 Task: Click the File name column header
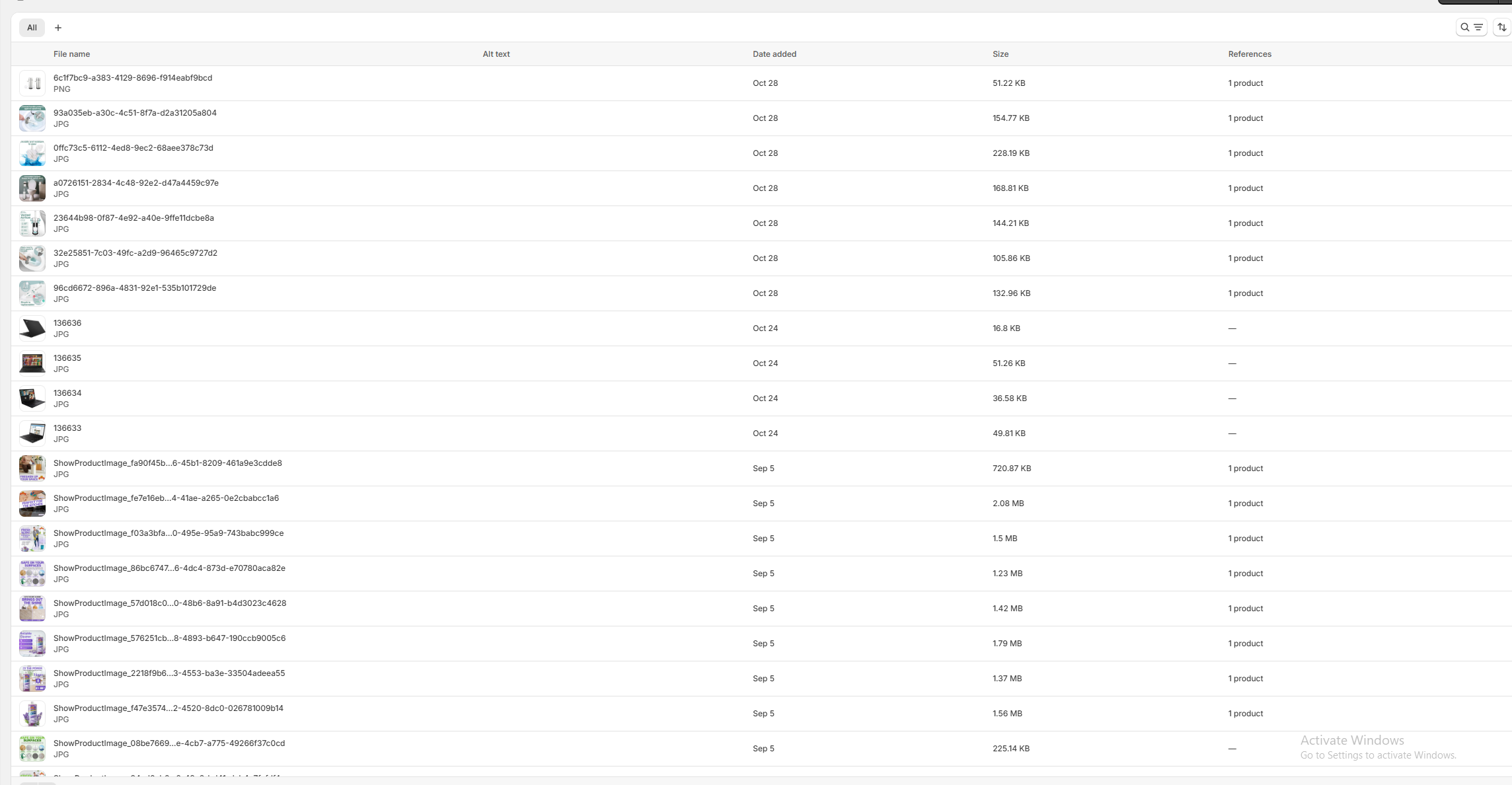(x=71, y=54)
